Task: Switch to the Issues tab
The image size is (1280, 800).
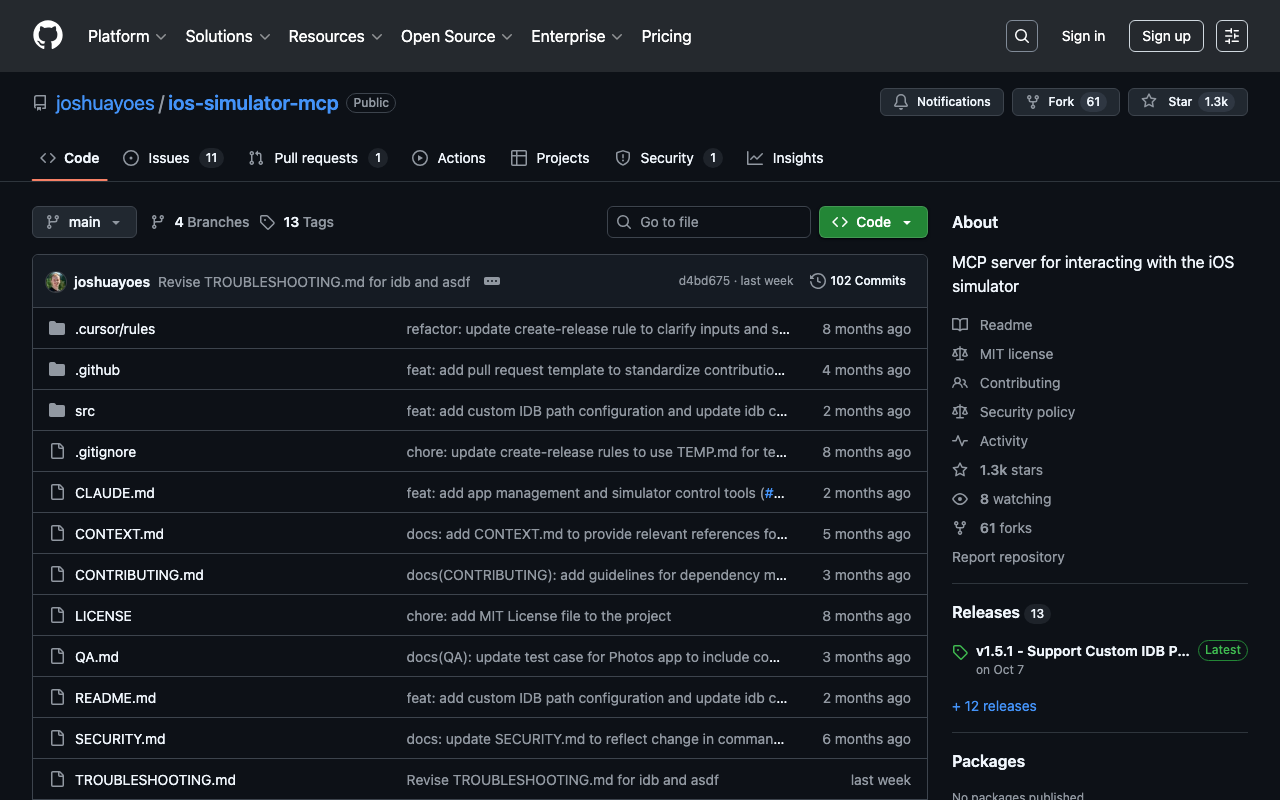Action: [x=168, y=158]
